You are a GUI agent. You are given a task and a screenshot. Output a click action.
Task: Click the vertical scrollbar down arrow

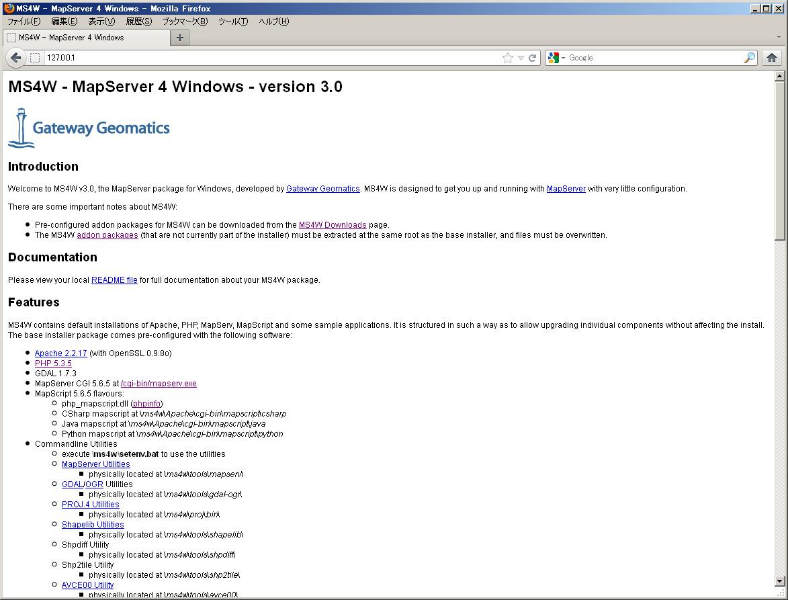click(x=779, y=581)
